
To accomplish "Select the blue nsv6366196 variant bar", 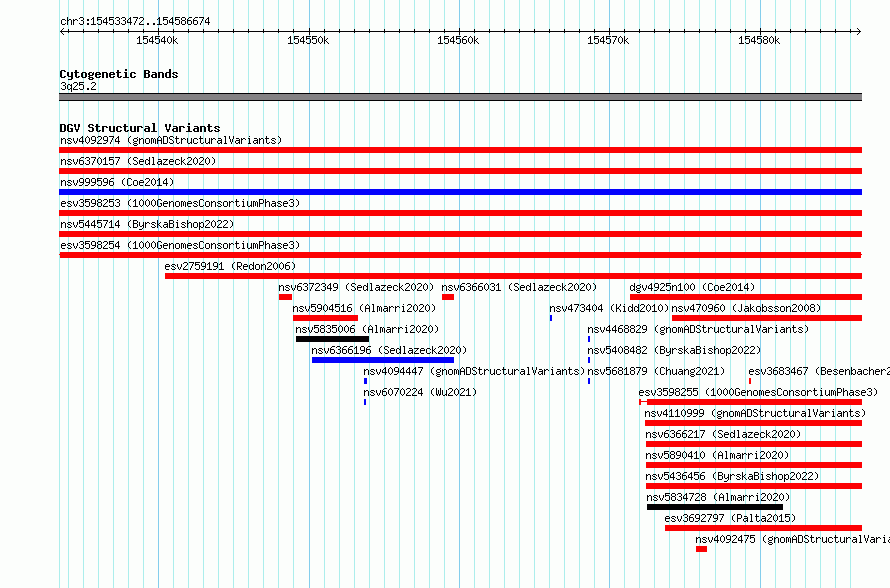I will [383, 360].
